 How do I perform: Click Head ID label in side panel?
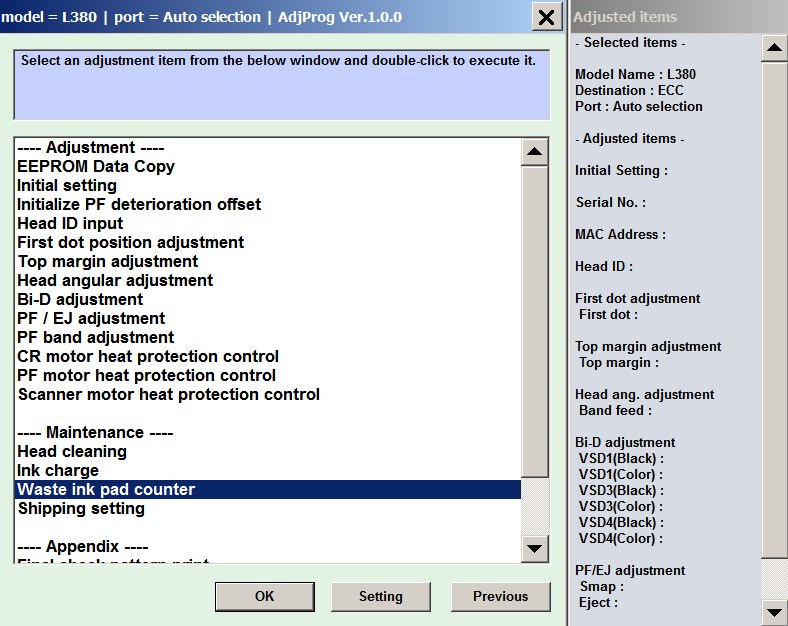pyautogui.click(x=604, y=266)
